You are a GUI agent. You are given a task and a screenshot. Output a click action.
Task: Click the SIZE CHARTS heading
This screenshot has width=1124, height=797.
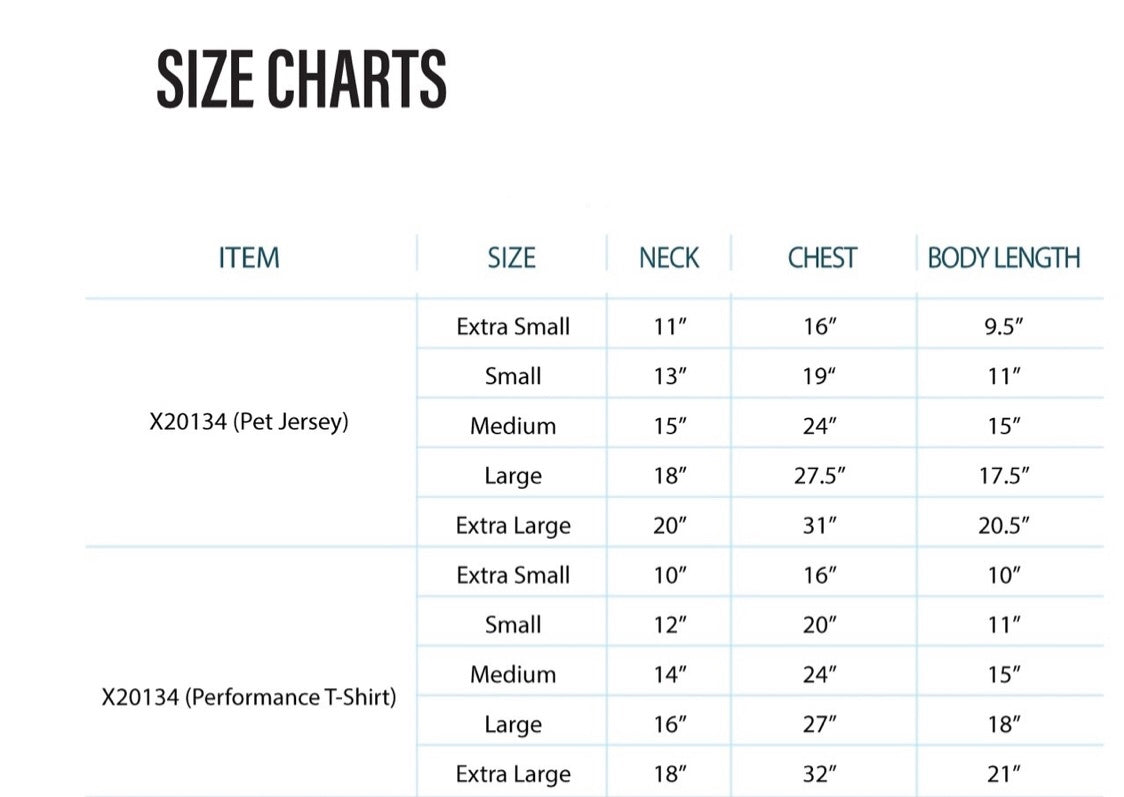(x=301, y=79)
